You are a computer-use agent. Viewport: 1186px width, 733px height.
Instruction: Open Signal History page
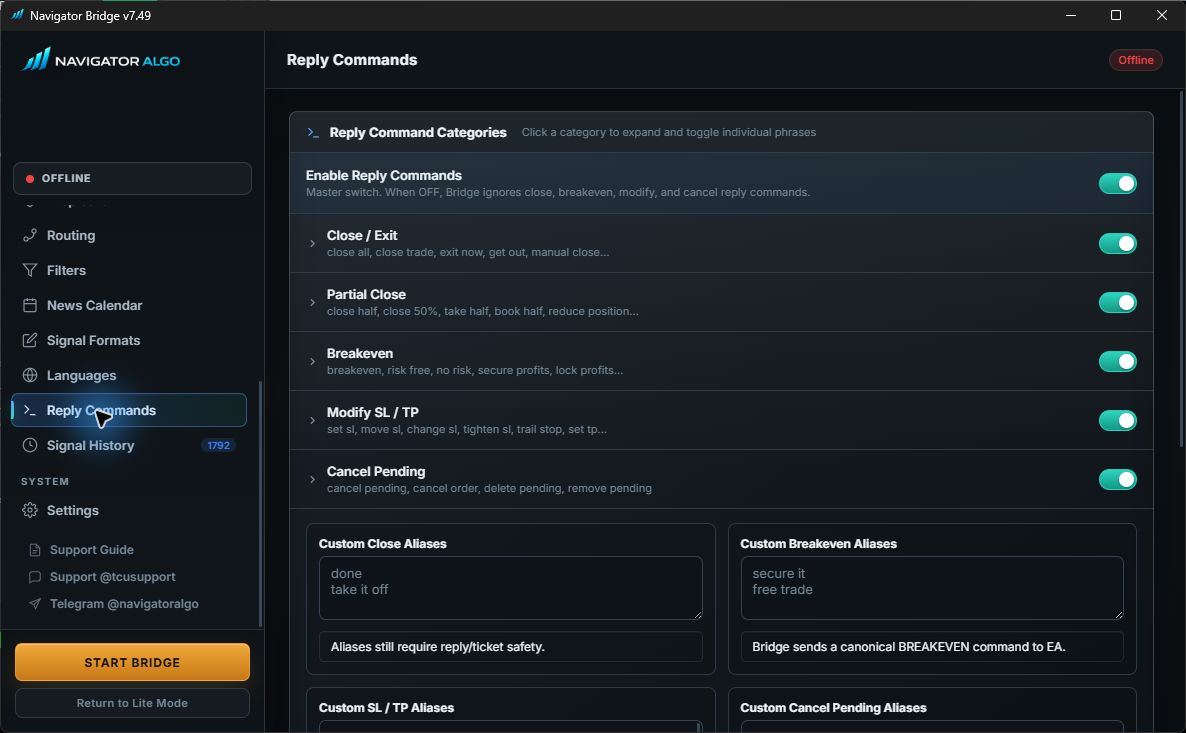click(x=129, y=445)
